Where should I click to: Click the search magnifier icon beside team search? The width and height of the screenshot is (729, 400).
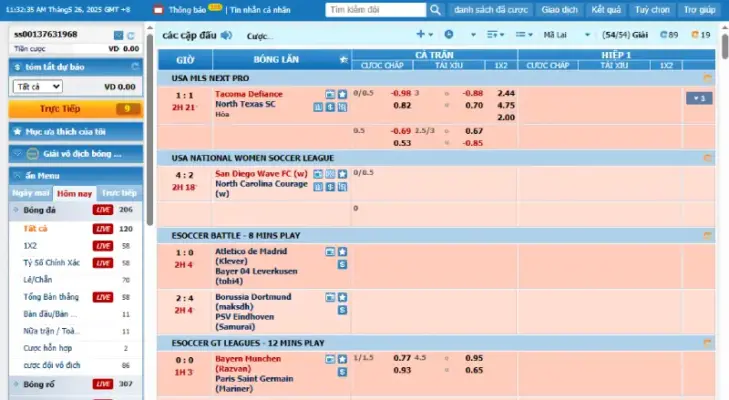tap(432, 10)
